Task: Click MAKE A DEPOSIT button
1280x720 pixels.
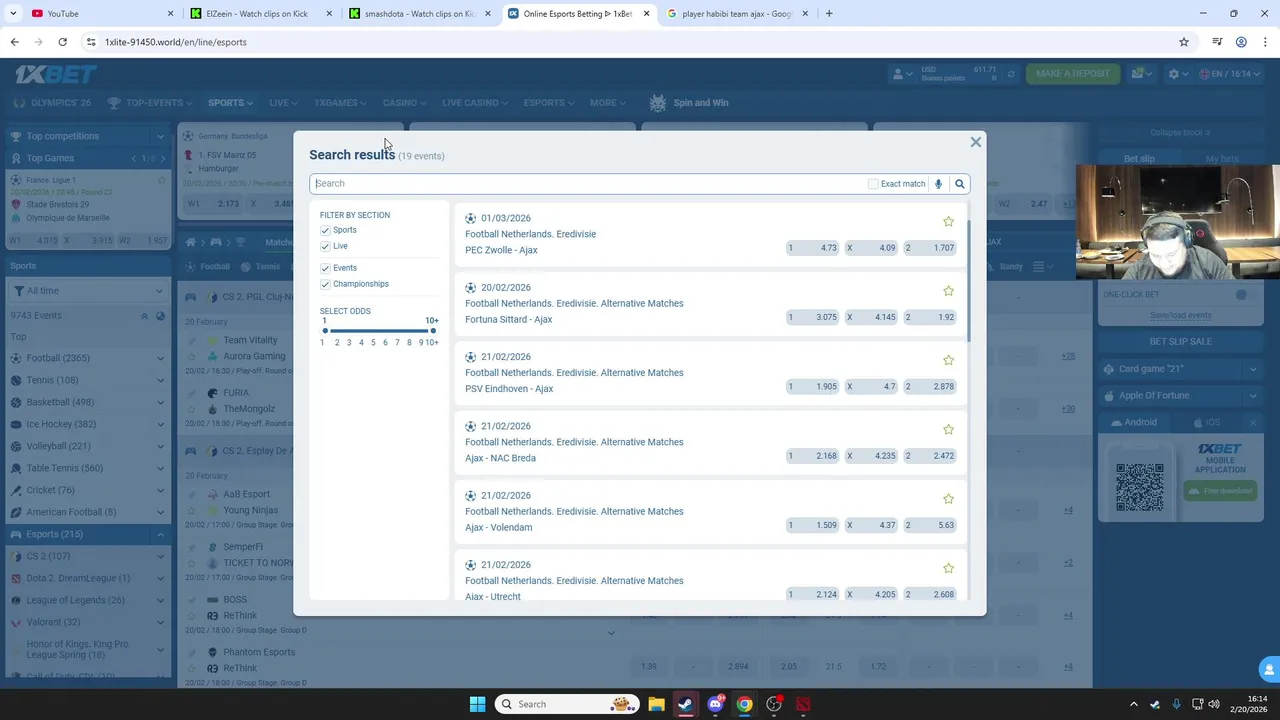Action: click(x=1073, y=74)
